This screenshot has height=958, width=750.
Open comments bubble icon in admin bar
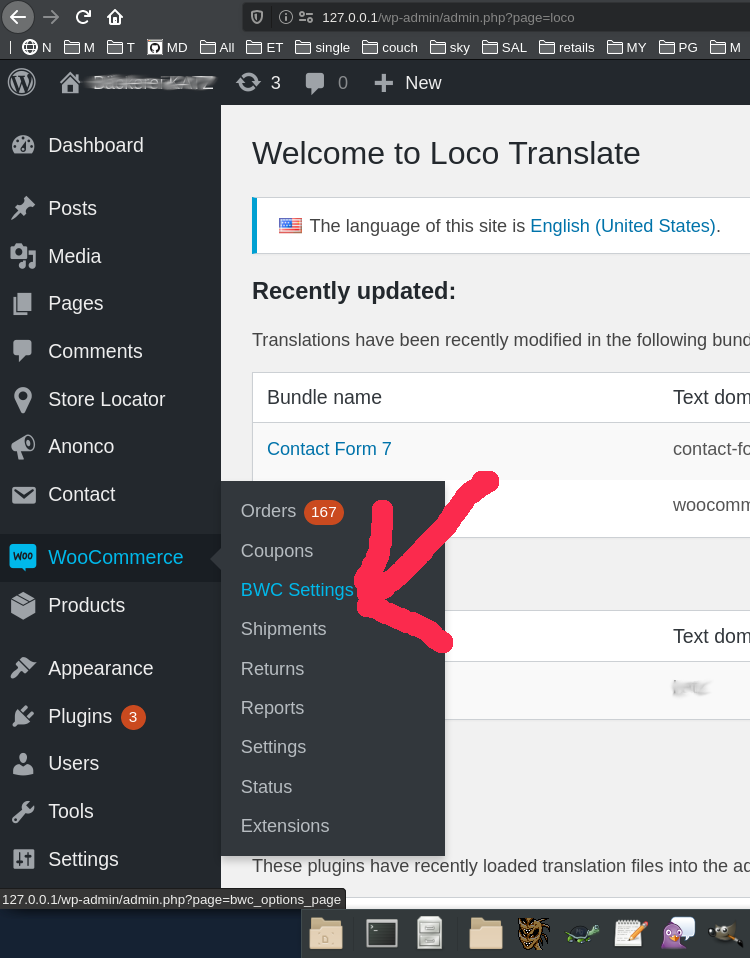click(x=315, y=83)
